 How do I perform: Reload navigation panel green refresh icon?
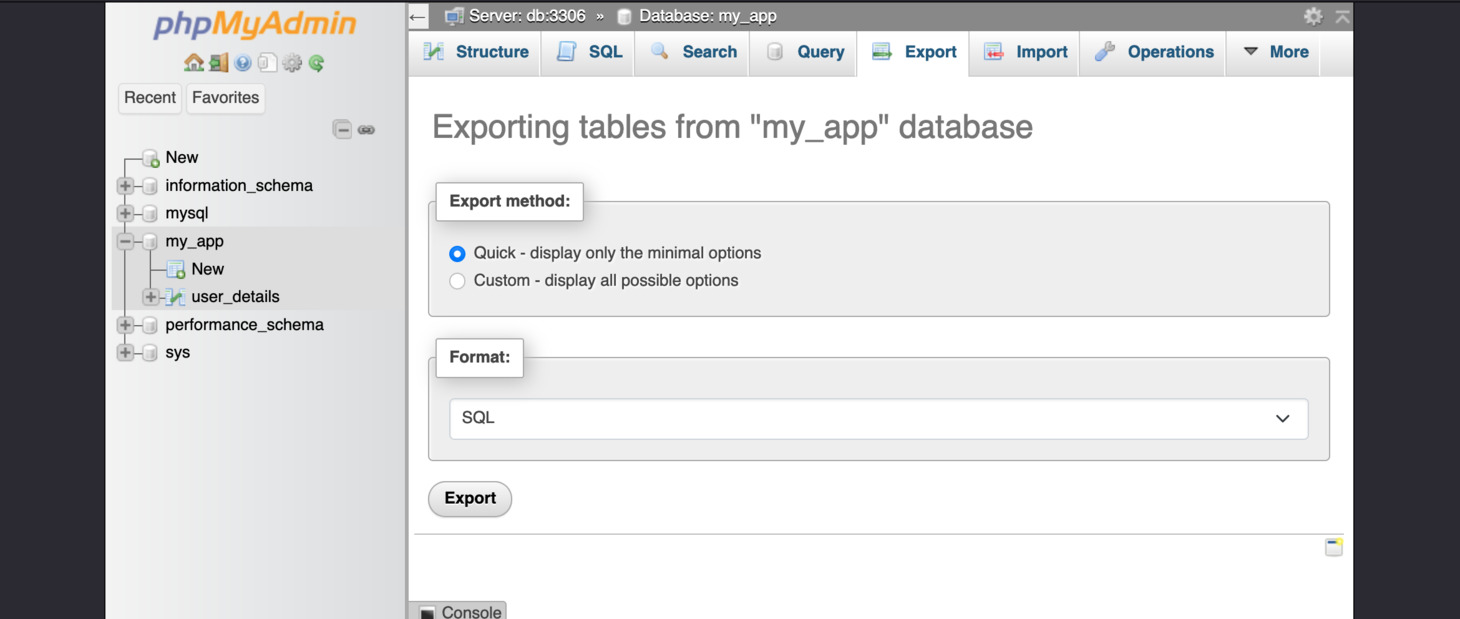click(317, 63)
